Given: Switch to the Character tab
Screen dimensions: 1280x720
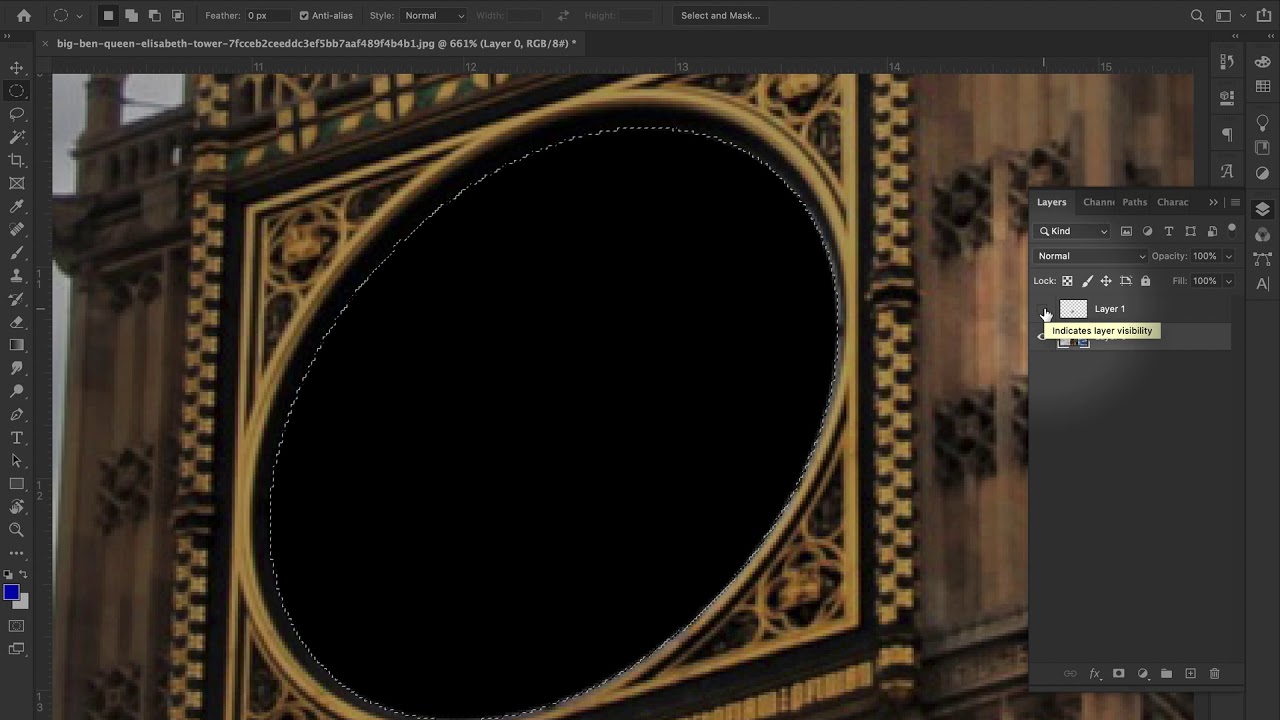Looking at the screenshot, I should click(1173, 202).
